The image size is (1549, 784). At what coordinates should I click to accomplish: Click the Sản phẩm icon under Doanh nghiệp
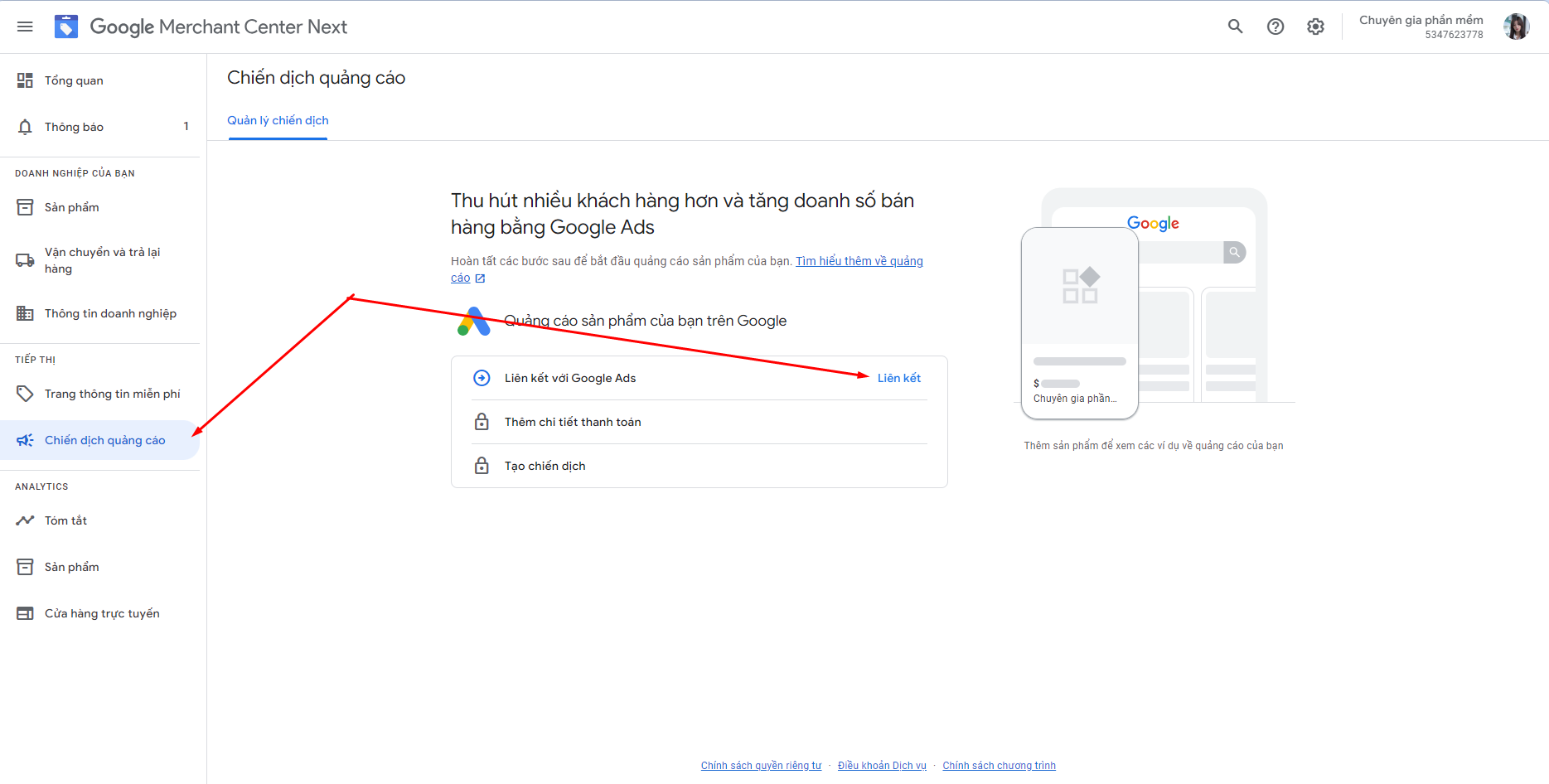pos(25,207)
